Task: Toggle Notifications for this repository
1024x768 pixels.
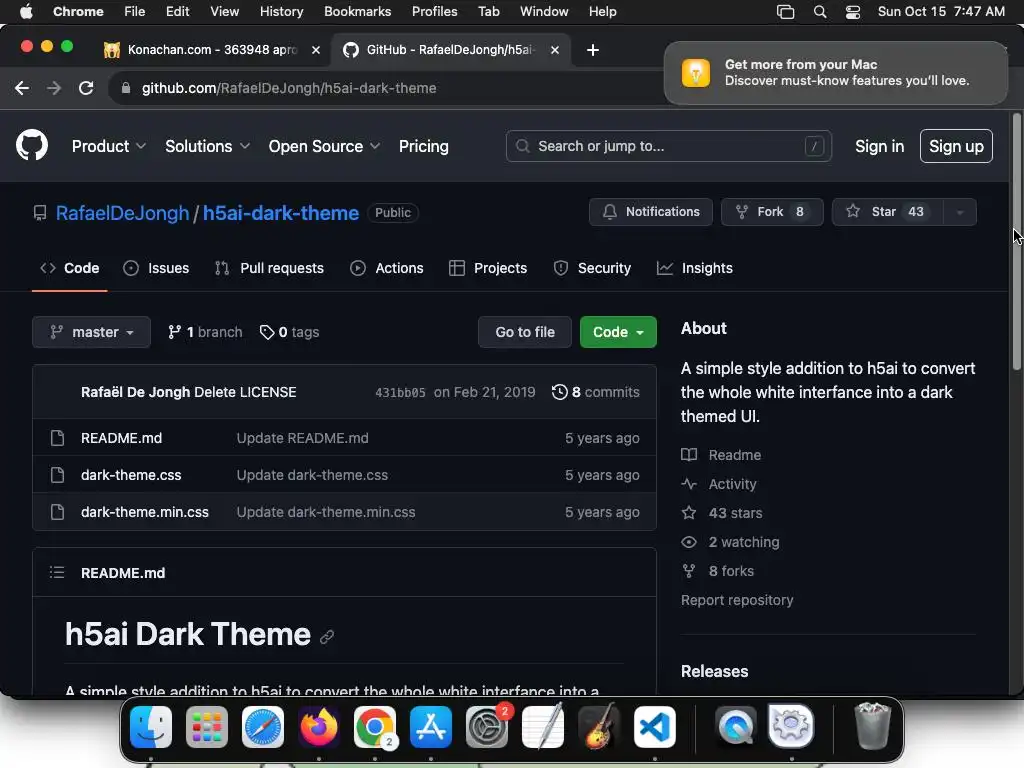Action: [x=650, y=212]
